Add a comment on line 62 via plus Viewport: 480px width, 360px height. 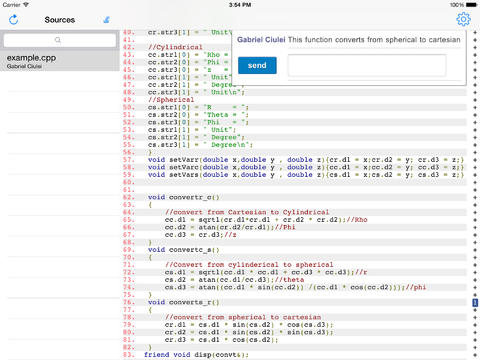(475, 197)
